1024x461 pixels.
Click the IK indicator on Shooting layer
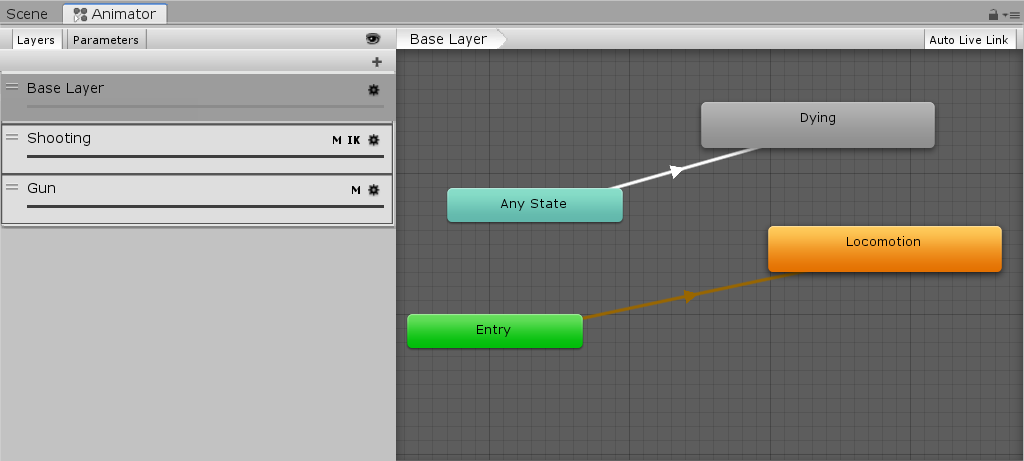353,140
